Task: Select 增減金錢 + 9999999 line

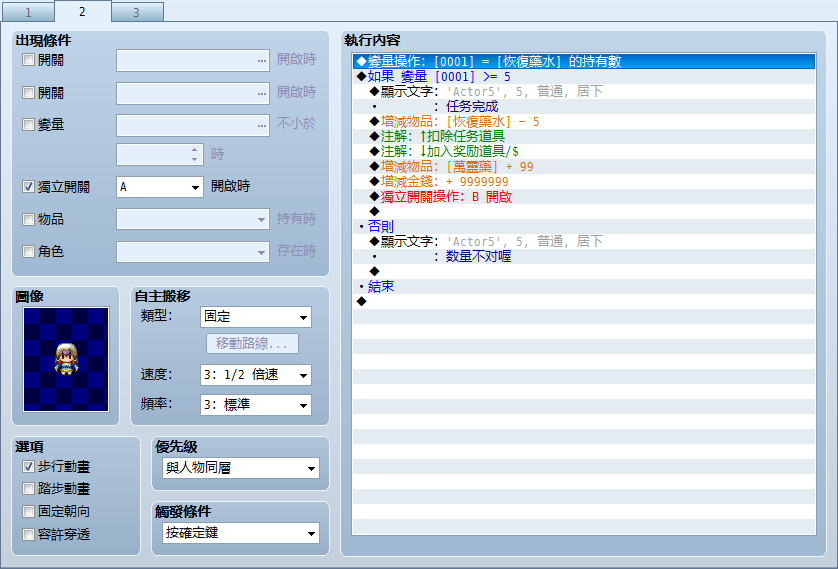Action: (584, 181)
